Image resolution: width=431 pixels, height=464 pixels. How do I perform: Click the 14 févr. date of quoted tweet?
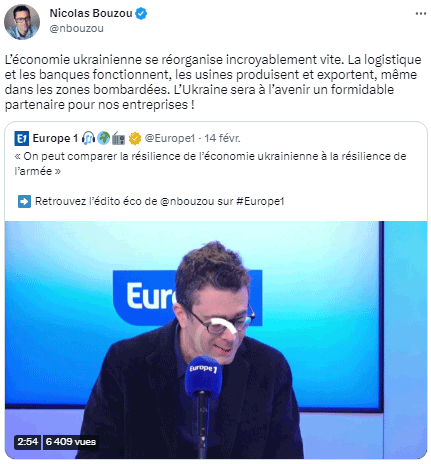(x=222, y=138)
